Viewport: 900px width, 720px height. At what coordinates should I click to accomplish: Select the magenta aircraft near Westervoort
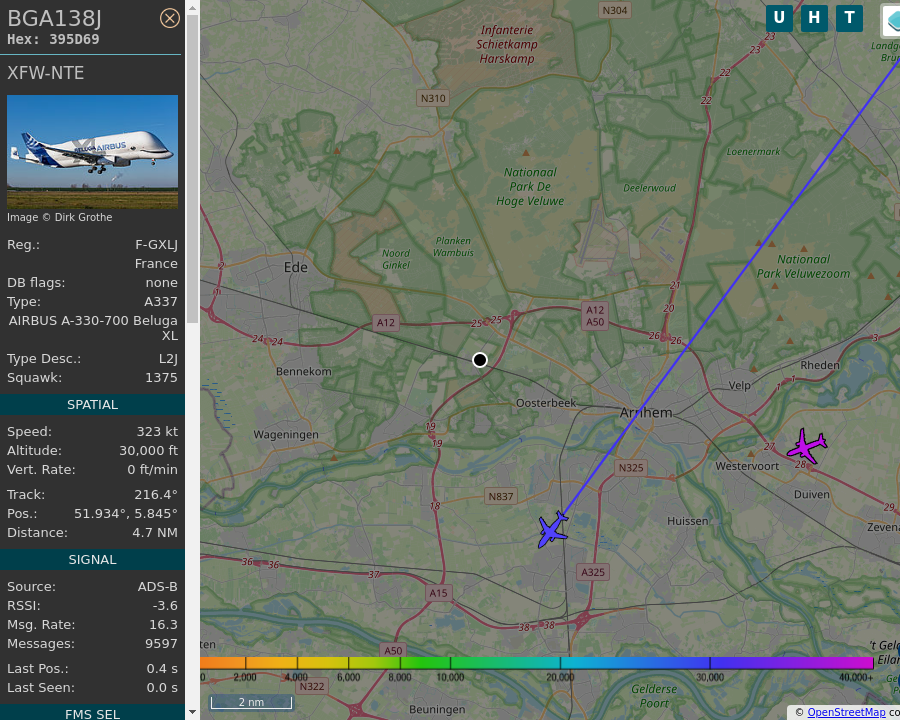806,446
